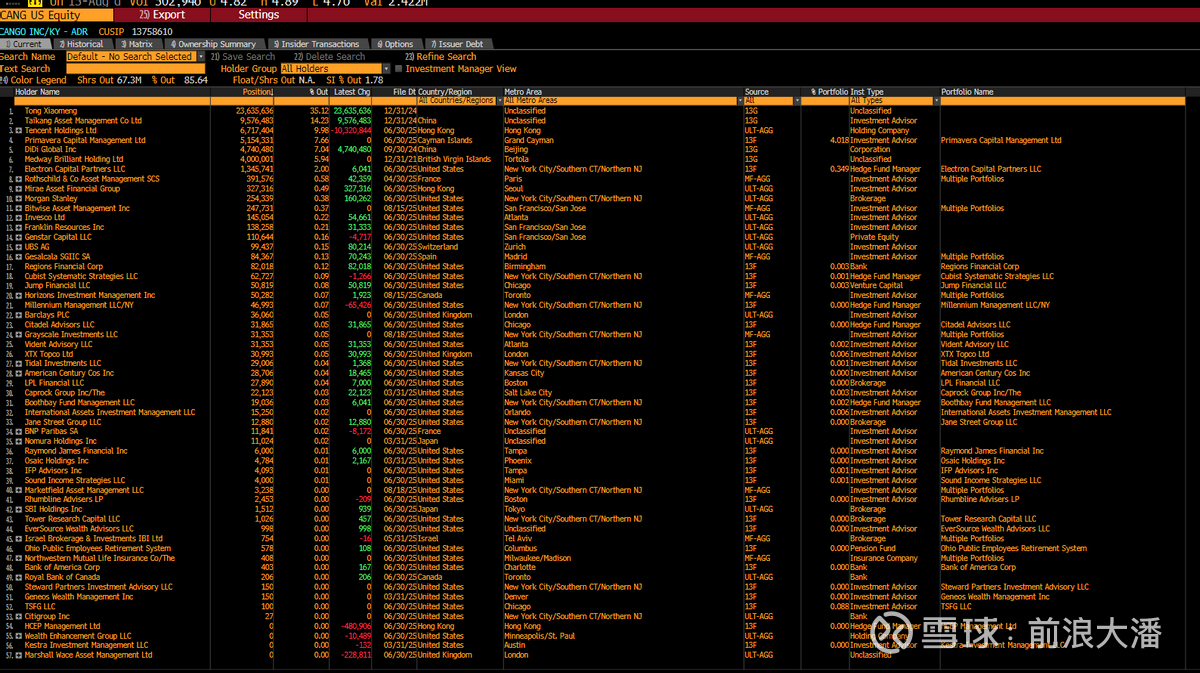Screen dimensions: 1200x673
Task: Click plus icon beside Horizons Investment Management
Action: pyautogui.click(x=18, y=296)
